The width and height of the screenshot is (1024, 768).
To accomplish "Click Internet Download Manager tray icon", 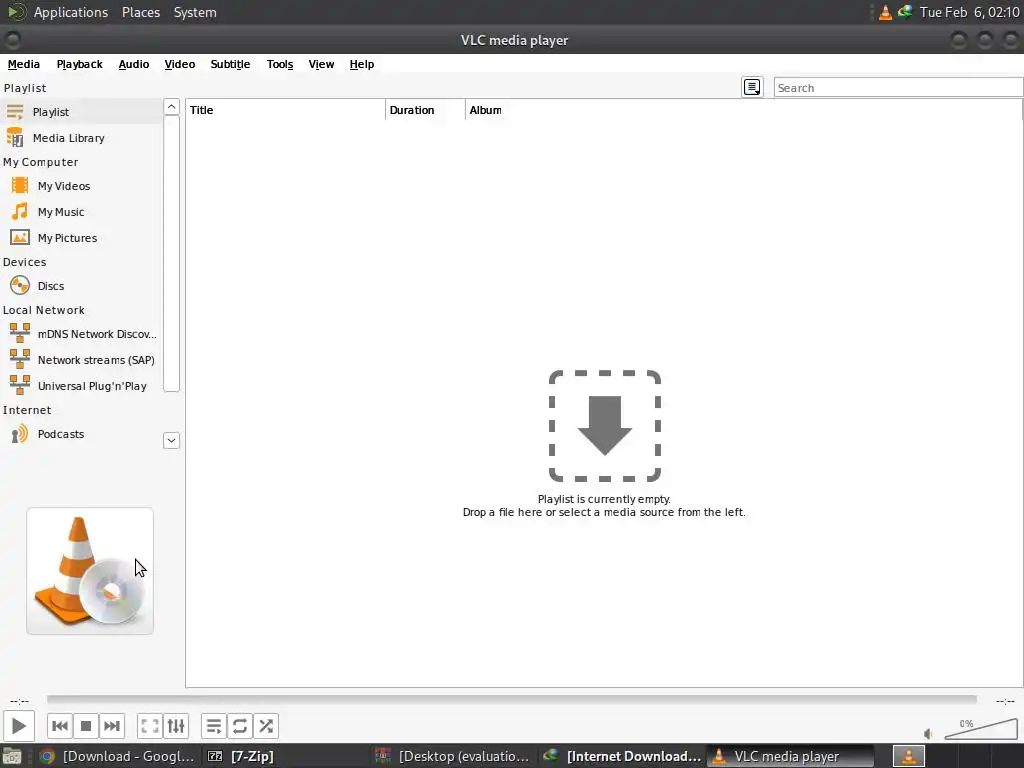I will 904,11.
